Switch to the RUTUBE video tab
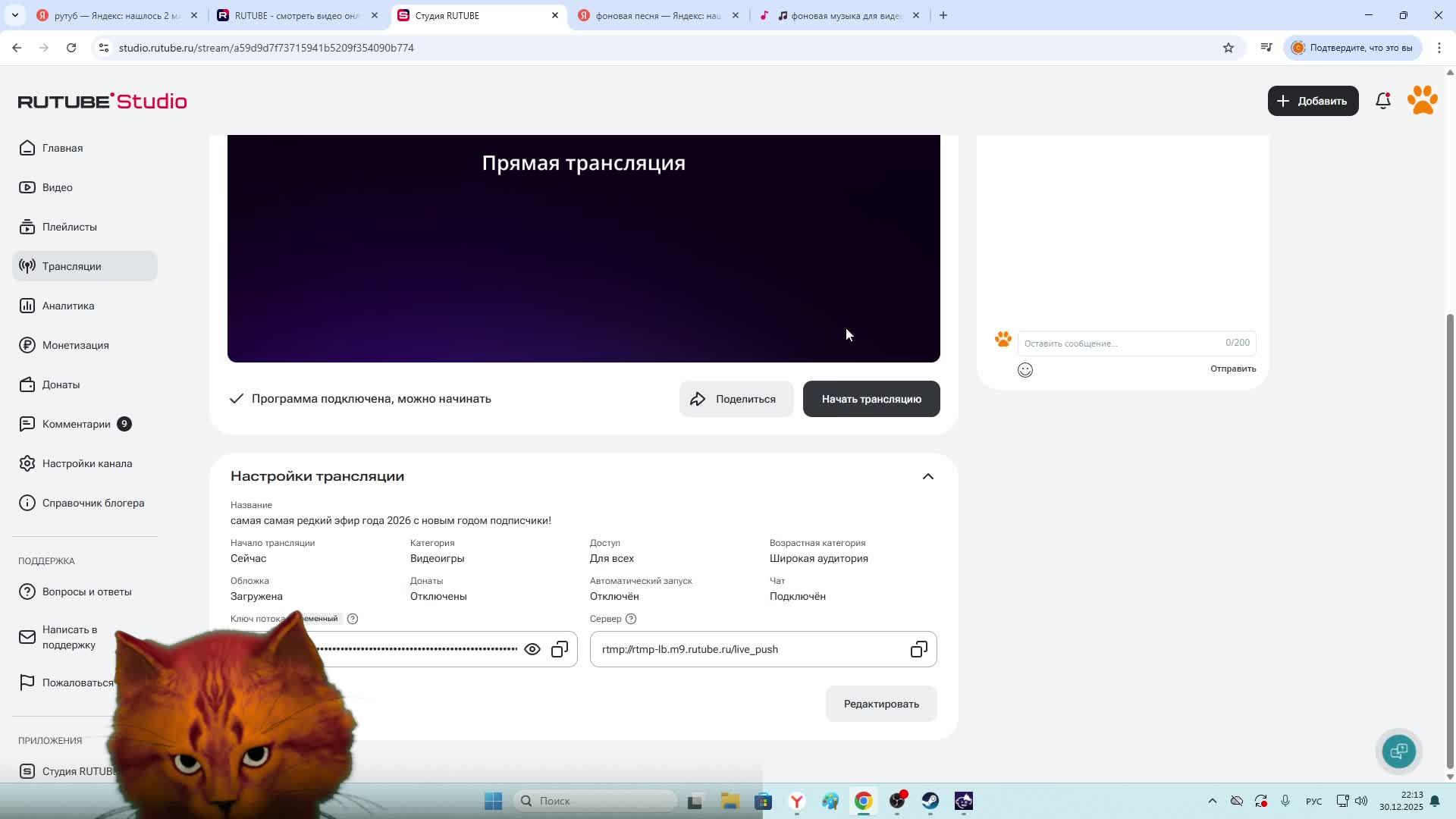1456x819 pixels. pos(296,15)
